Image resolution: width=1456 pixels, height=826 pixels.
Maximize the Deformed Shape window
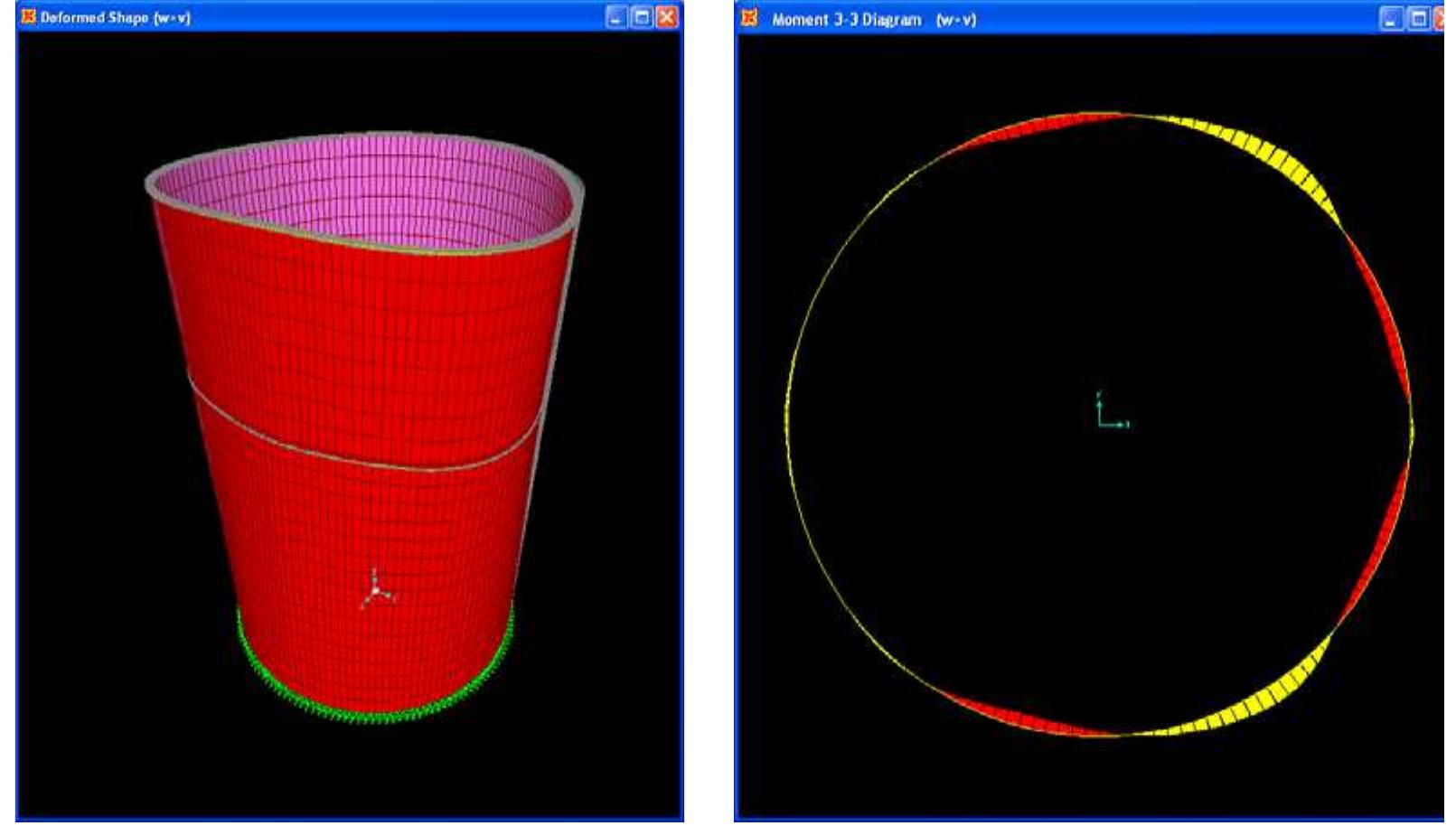point(642,17)
